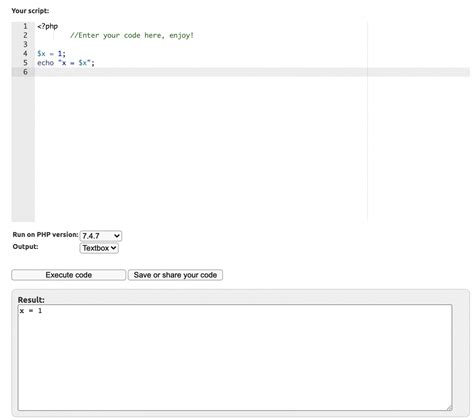Viewport: 474px width, 420px height.
Task: Click line number 1 in the gutter
Action: pyautogui.click(x=25, y=26)
